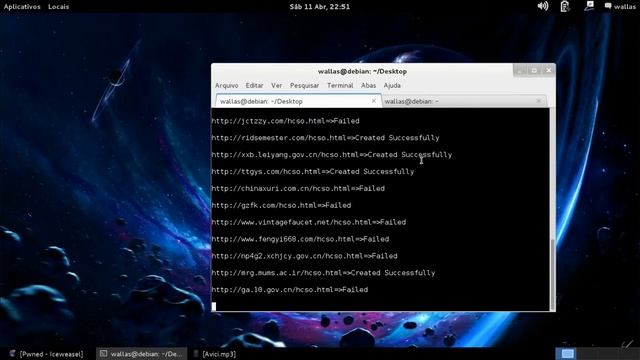
Task: Click the ridsemester.com Created Successfully line
Action: click(x=325, y=138)
